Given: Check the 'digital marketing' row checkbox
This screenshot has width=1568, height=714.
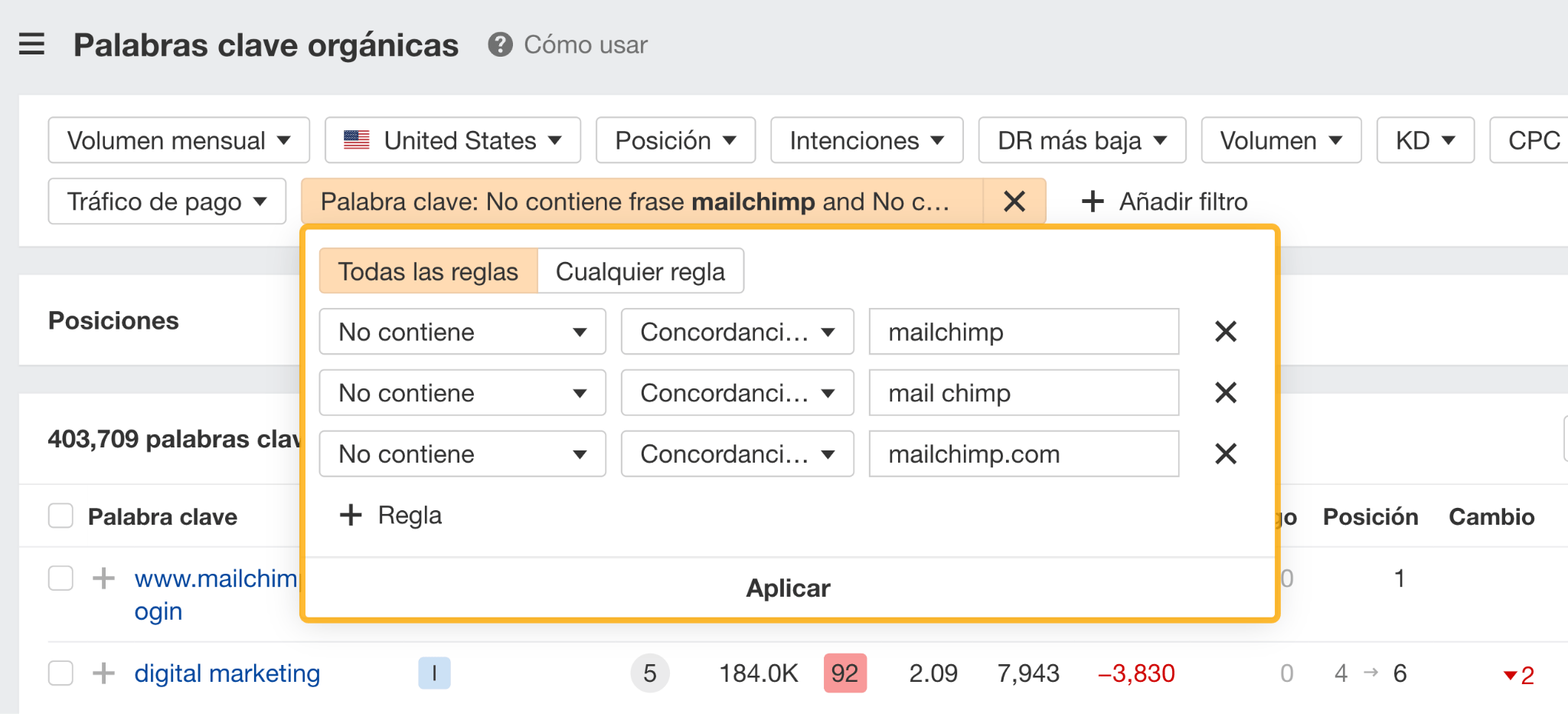Looking at the screenshot, I should [60, 673].
